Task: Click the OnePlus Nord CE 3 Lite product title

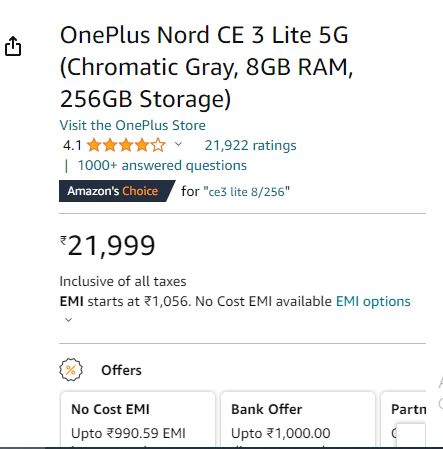Action: [x=206, y=67]
